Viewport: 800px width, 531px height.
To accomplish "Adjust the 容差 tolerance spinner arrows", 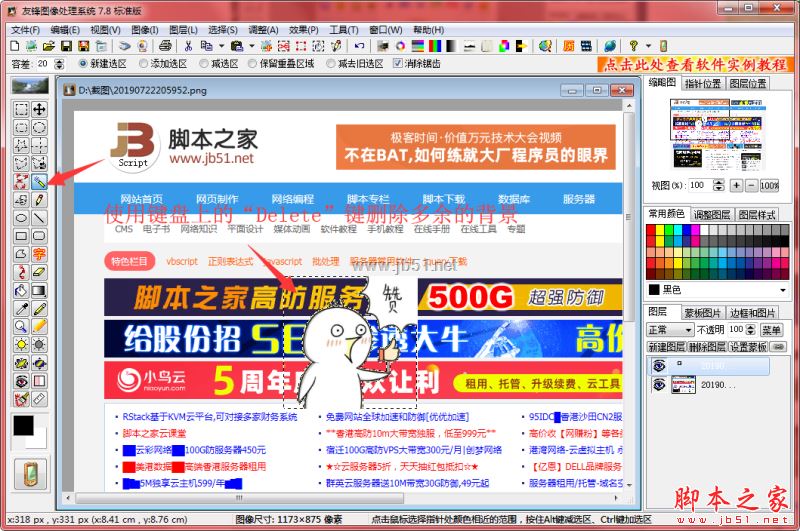I will click(60, 64).
